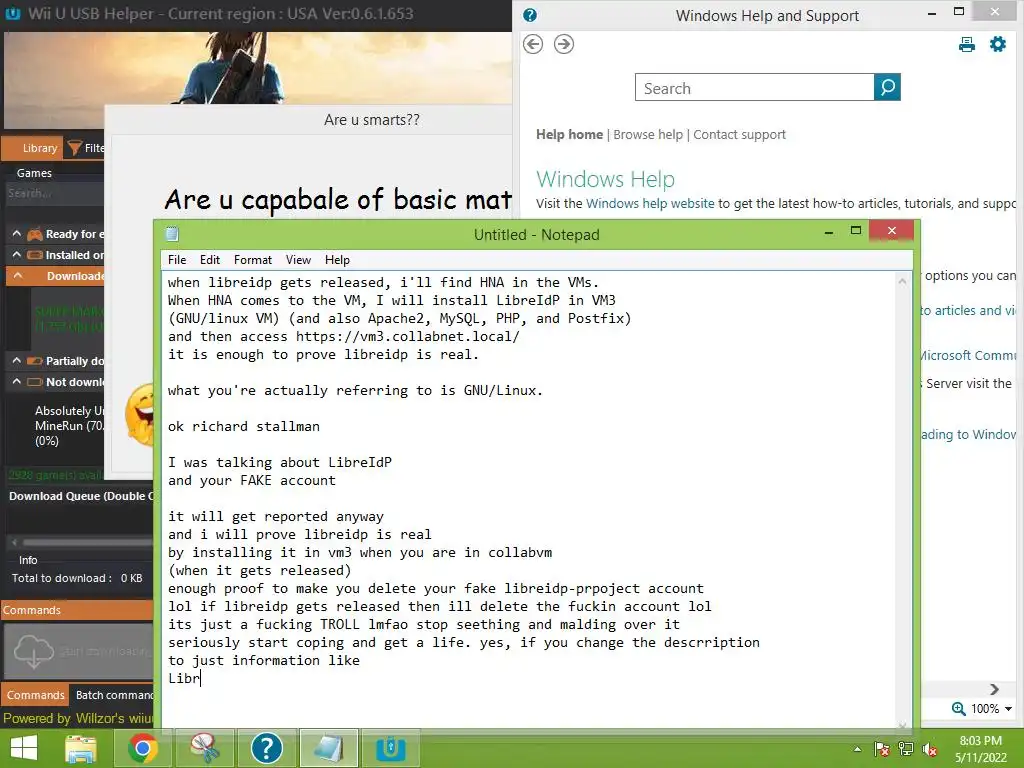Click Browse help link
This screenshot has width=1024, height=768.
(x=648, y=135)
